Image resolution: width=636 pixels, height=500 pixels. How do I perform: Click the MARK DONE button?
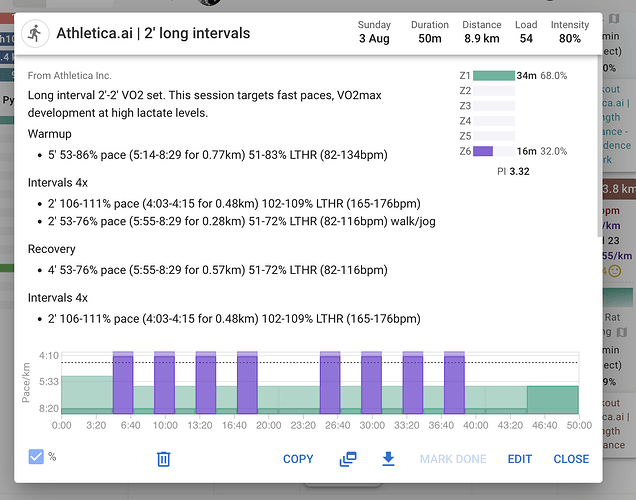pos(453,459)
